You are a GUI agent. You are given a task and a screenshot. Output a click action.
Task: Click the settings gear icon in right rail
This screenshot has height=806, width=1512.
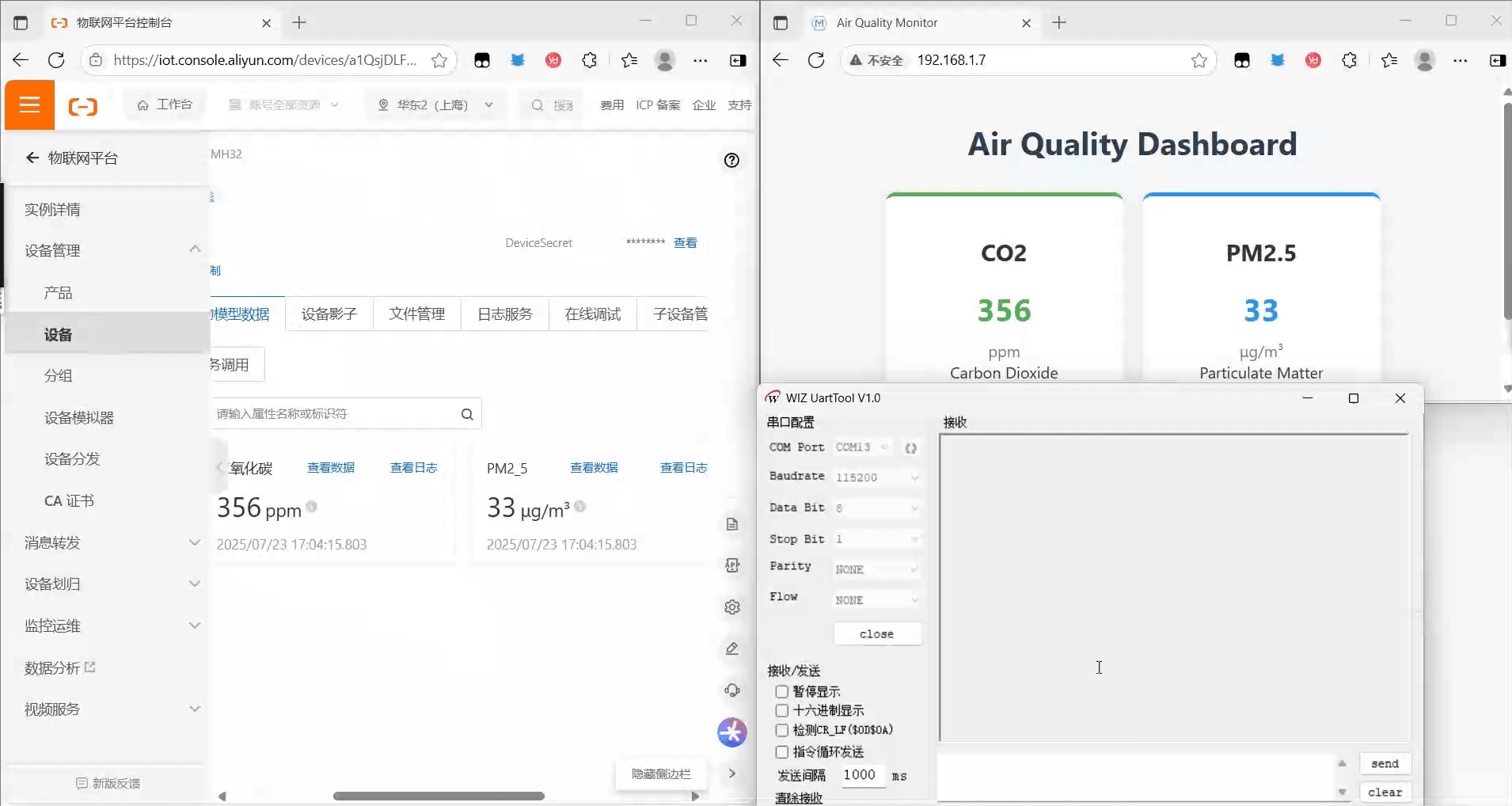[x=732, y=607]
